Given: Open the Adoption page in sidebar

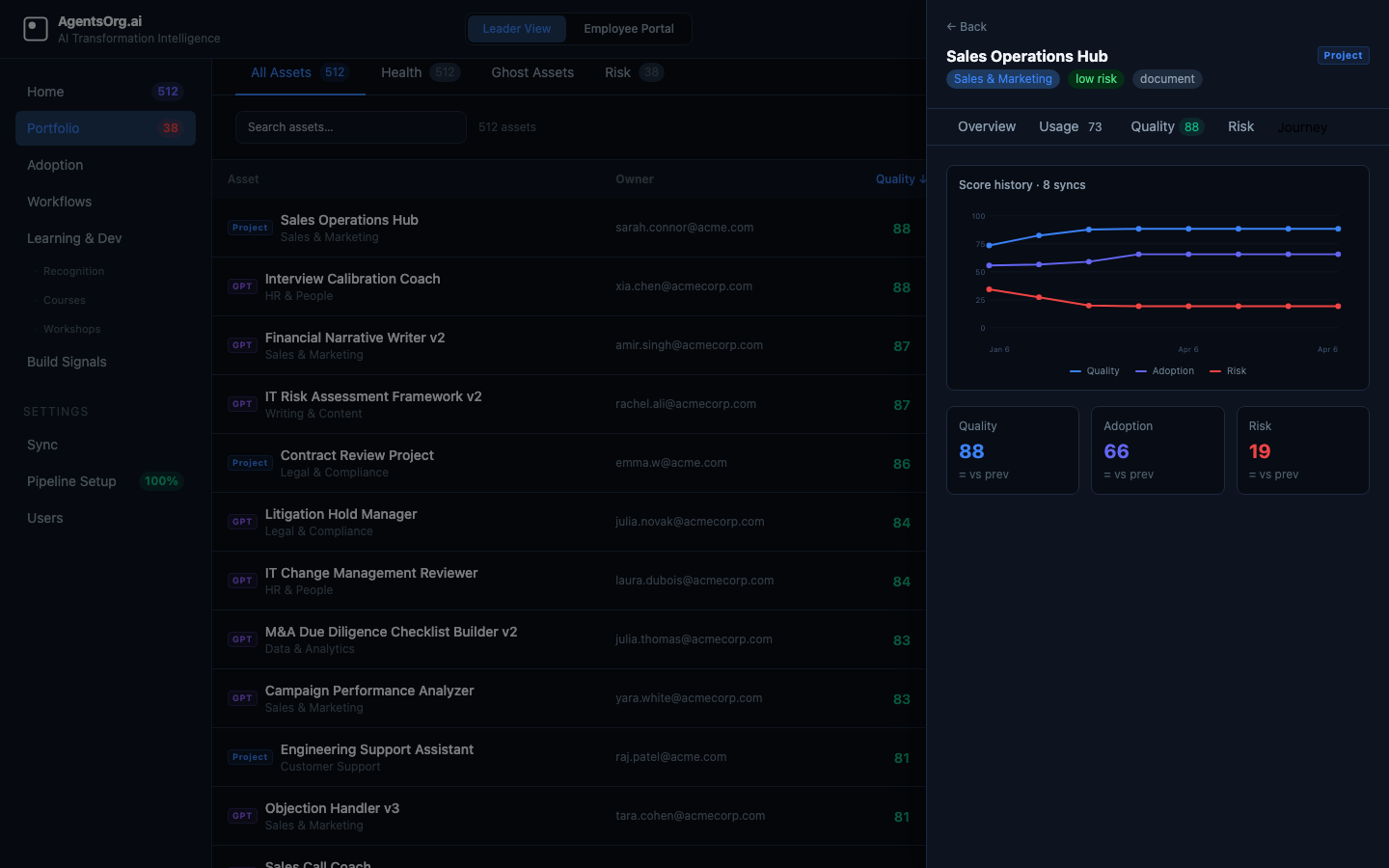Looking at the screenshot, I should point(55,165).
